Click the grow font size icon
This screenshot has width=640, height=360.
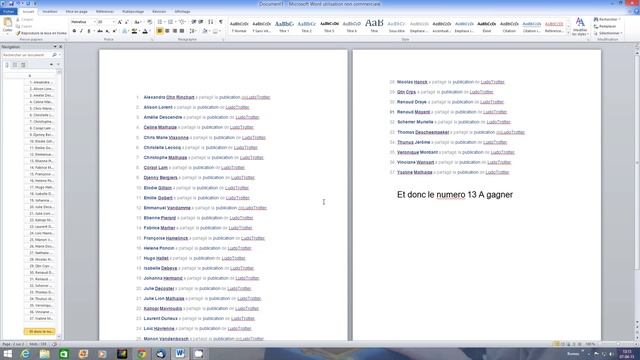pos(120,22)
